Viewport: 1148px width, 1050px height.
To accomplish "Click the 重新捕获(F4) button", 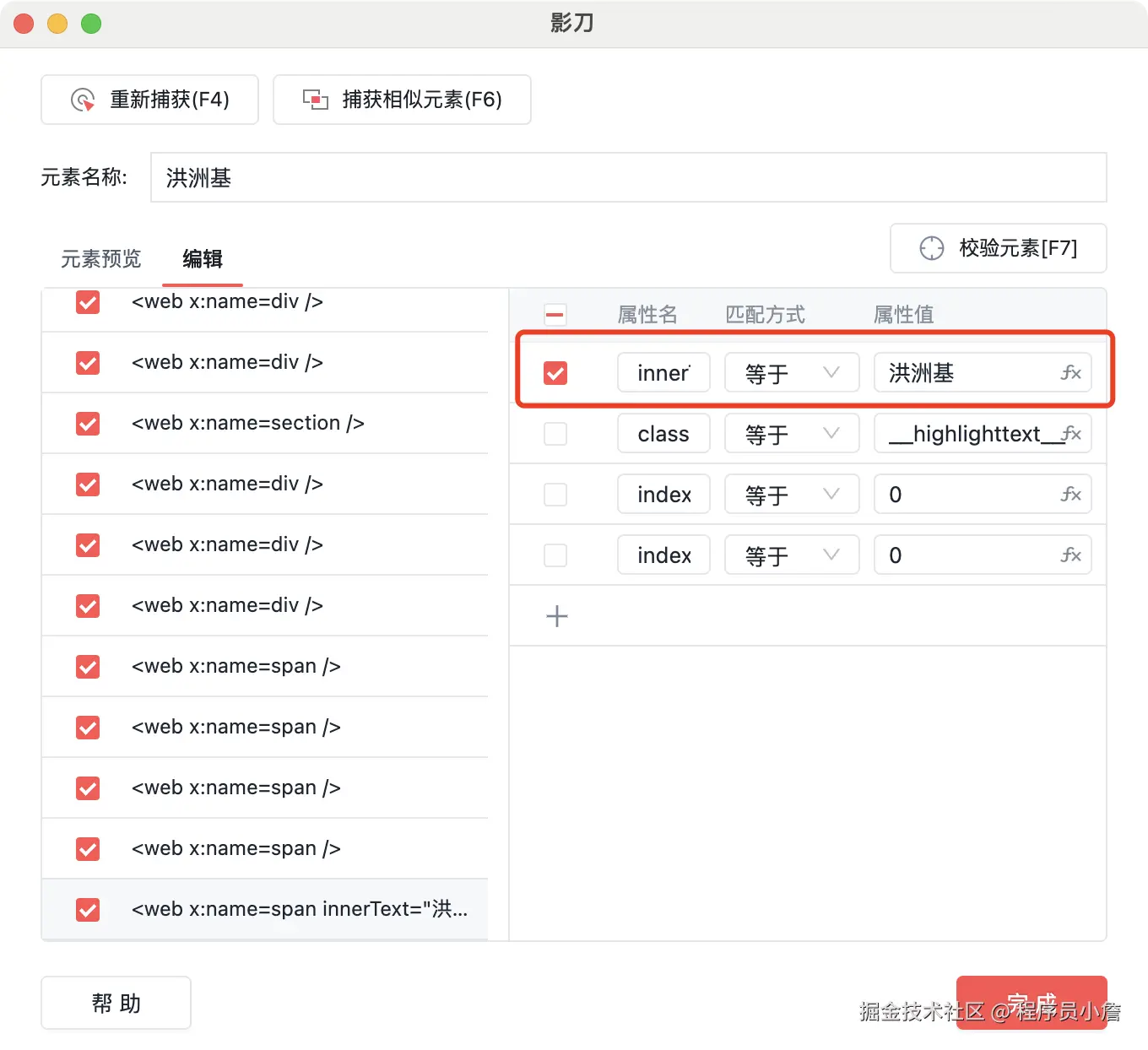I will click(150, 100).
